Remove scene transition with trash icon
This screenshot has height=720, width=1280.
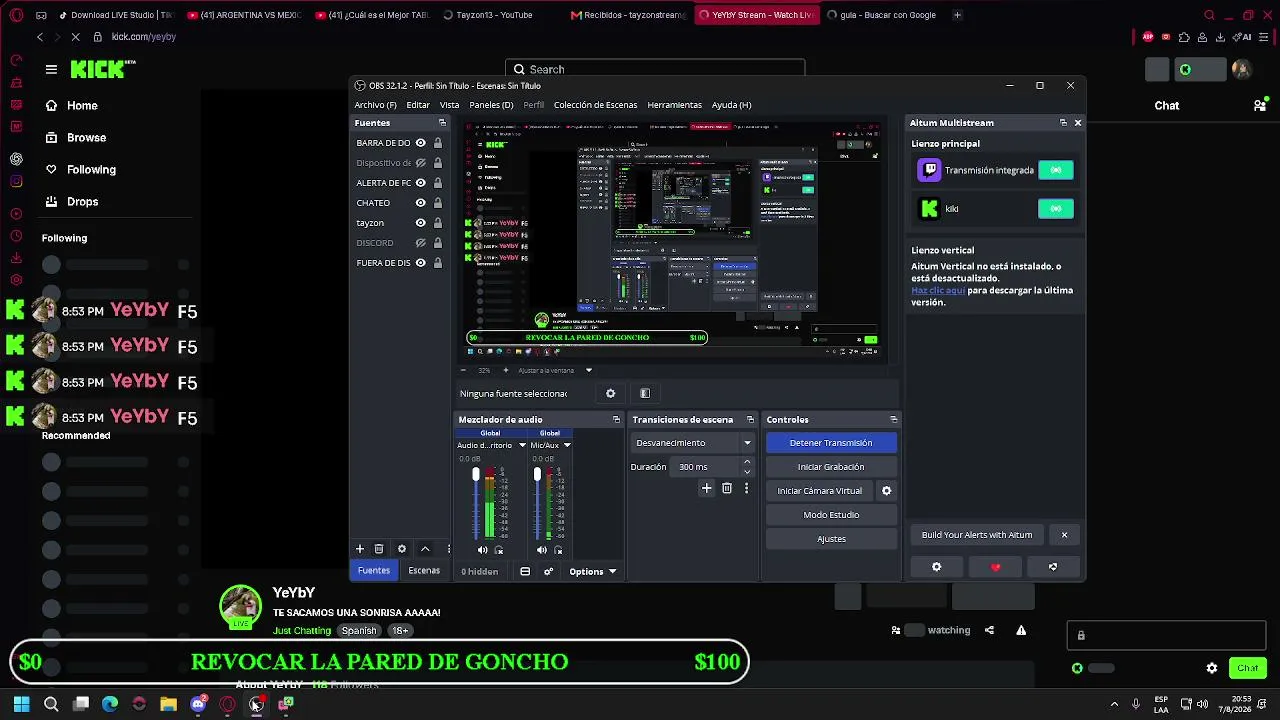click(x=727, y=488)
